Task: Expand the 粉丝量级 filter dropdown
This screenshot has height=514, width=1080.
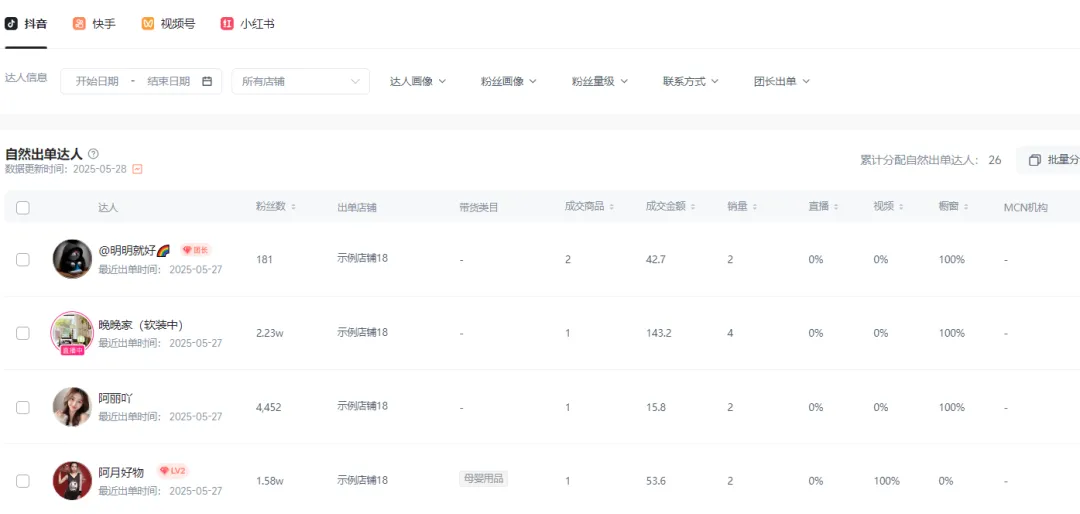Action: (x=599, y=81)
